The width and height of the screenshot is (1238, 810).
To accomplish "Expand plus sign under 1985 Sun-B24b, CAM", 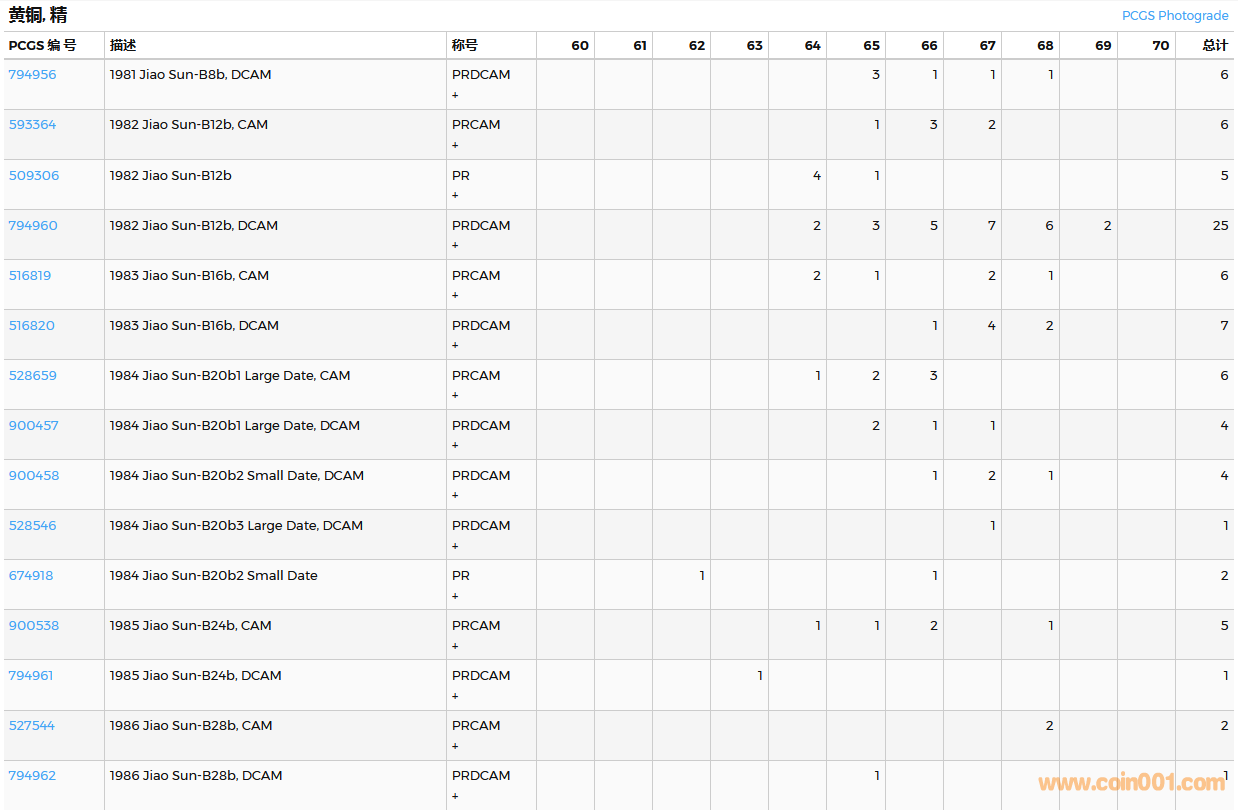I will pos(455,646).
